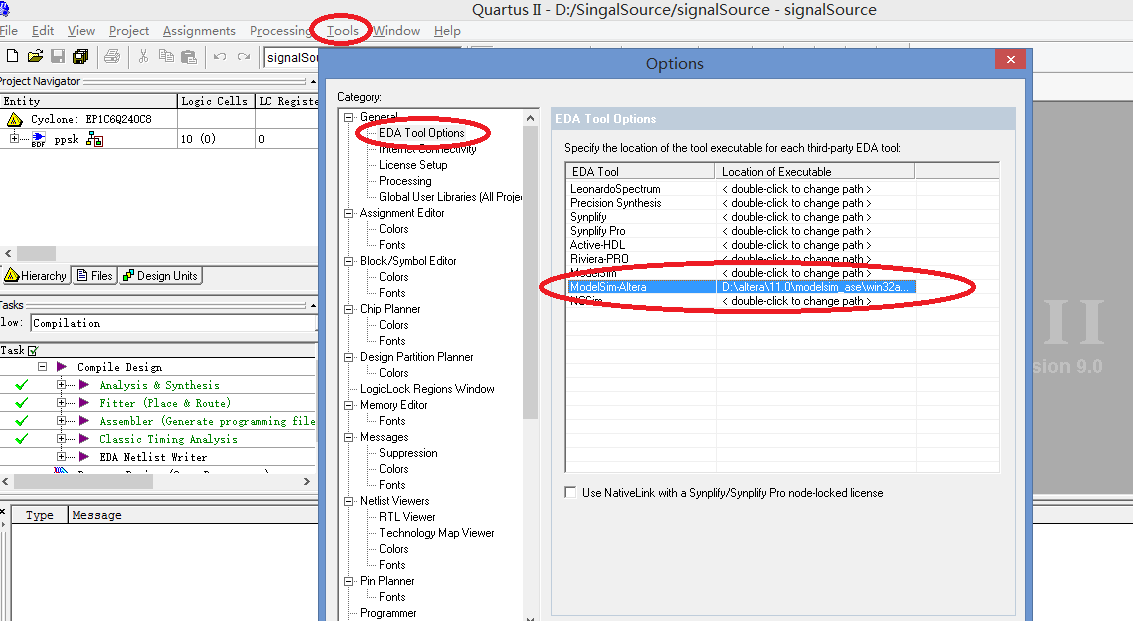Viewport: 1133px width, 621px height.
Task: Click the Project Navigator left scroll arrow
Action: (8, 254)
